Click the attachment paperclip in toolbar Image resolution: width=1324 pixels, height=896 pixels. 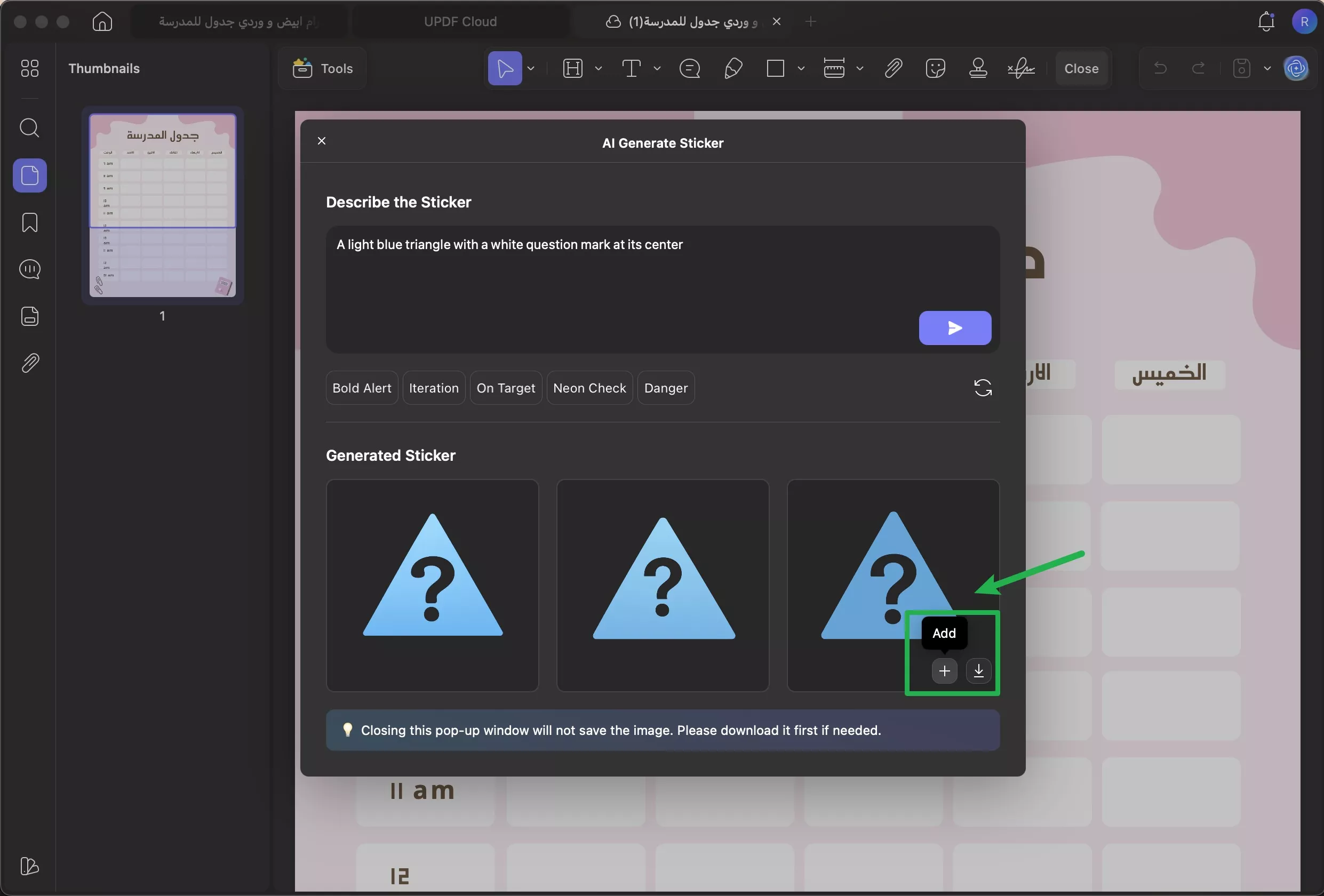[x=893, y=68]
